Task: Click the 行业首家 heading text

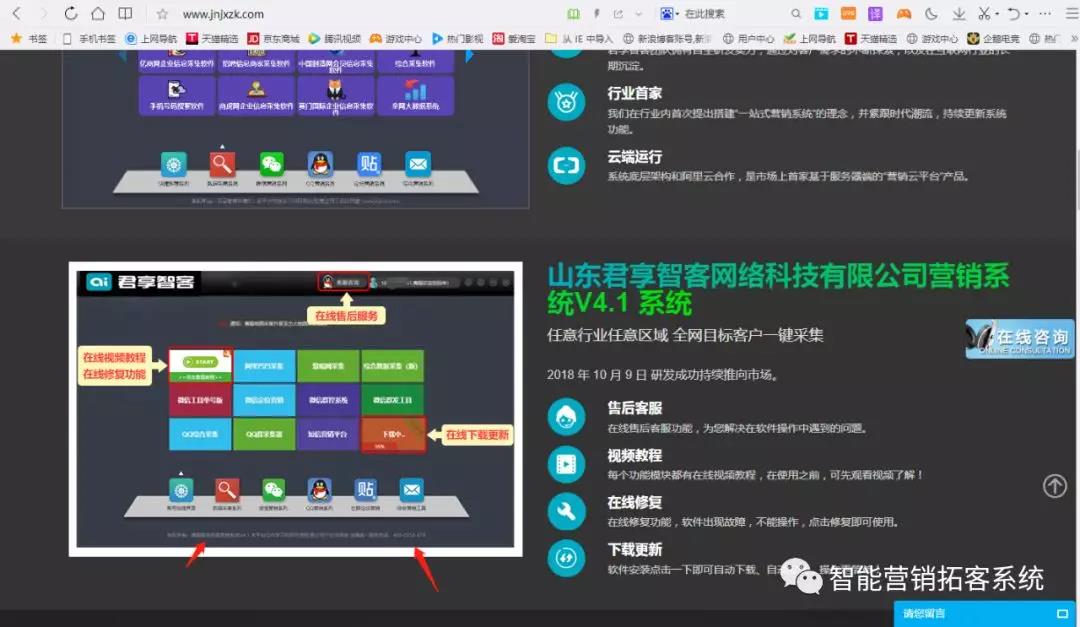Action: click(x=634, y=93)
